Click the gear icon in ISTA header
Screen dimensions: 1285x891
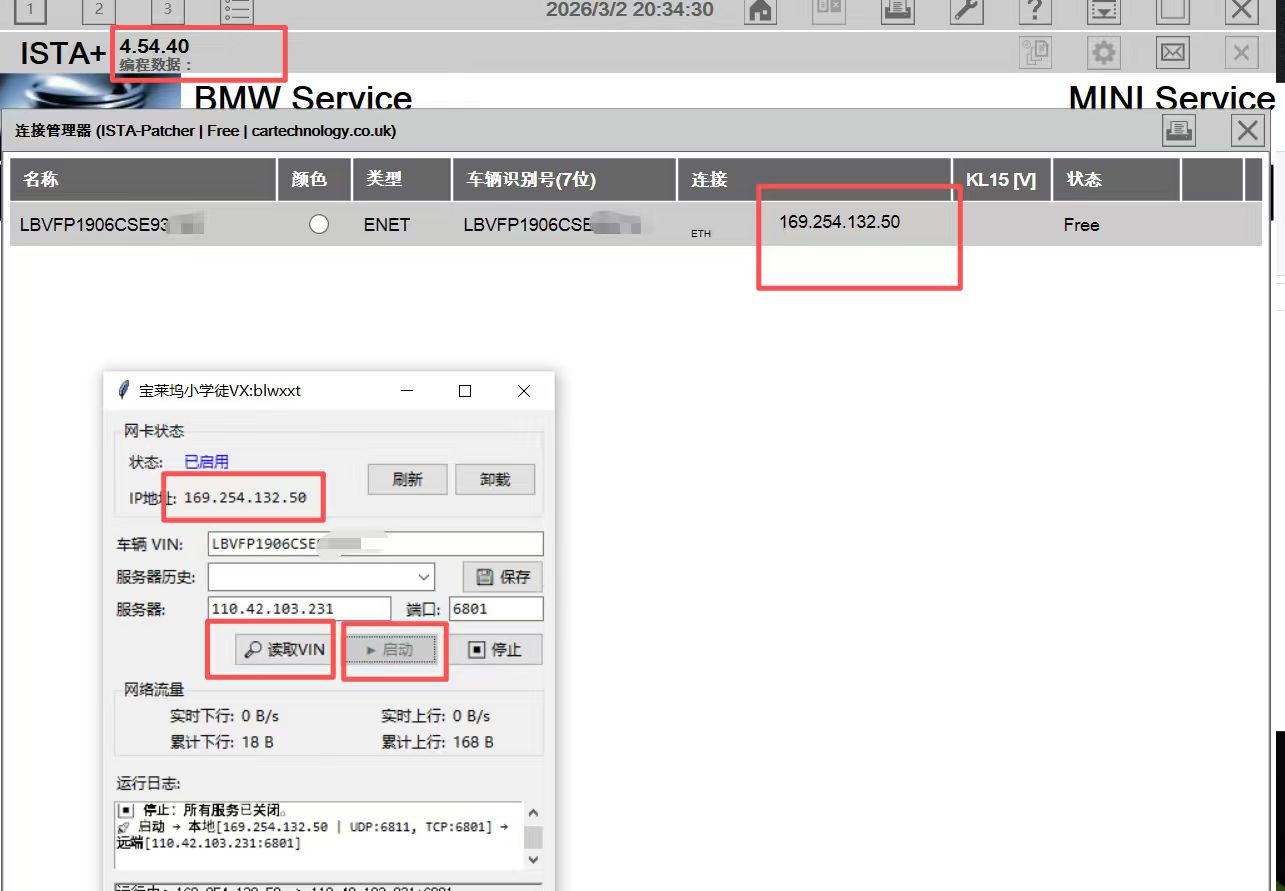point(1103,52)
